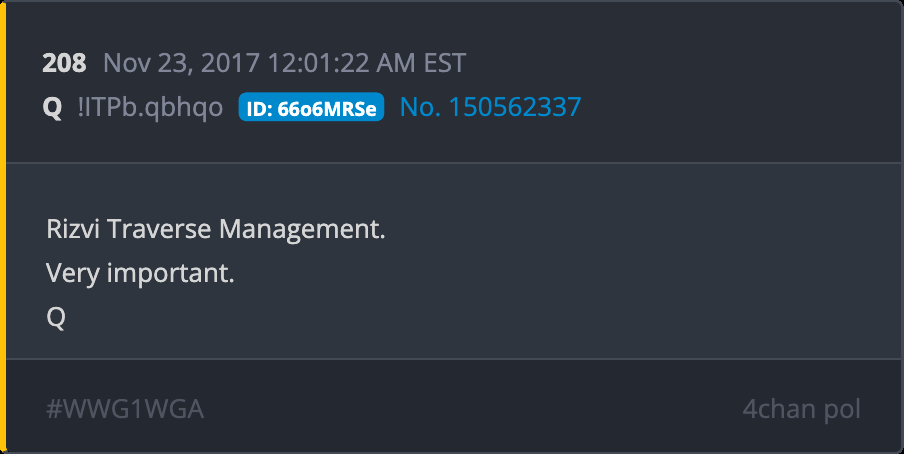Click the yellow accent bar on left edge

(3, 227)
